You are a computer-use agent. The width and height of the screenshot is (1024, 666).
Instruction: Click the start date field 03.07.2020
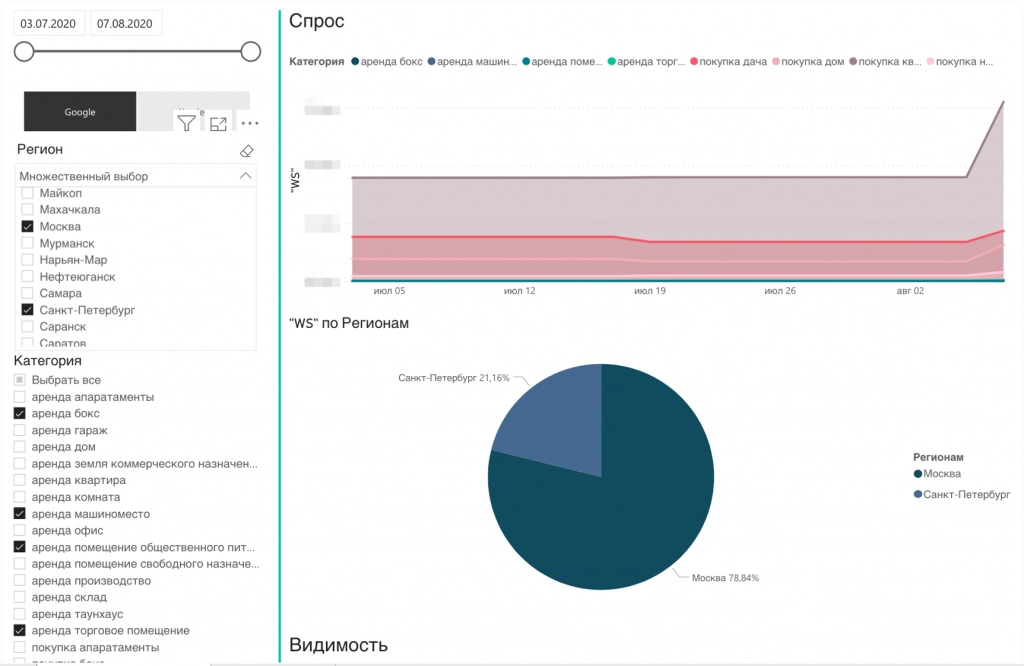[48, 24]
